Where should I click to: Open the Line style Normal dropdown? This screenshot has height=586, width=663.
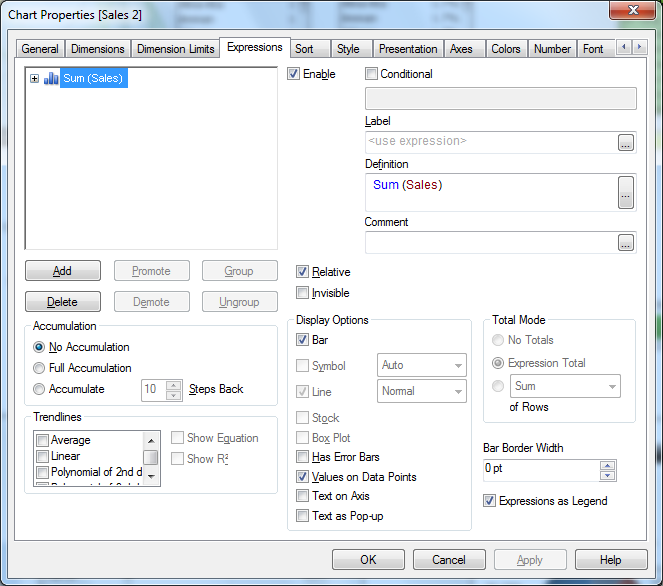click(422, 391)
